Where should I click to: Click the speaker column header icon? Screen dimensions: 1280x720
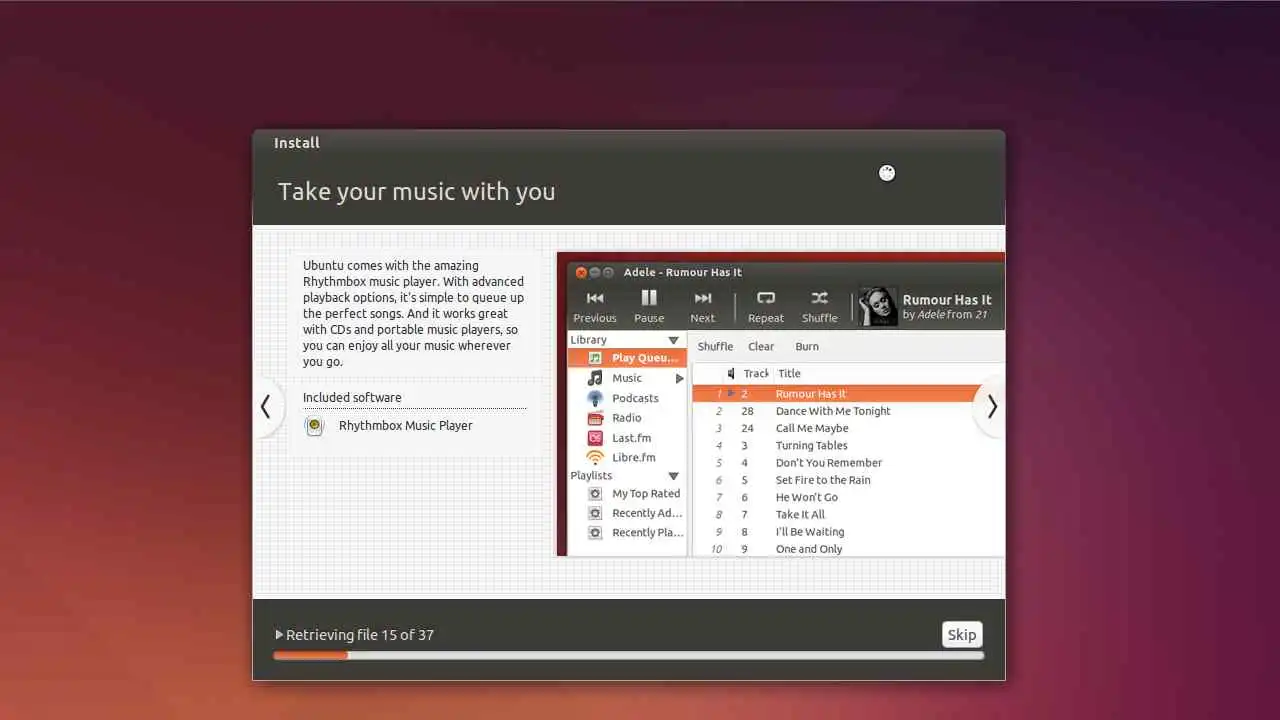coord(731,374)
